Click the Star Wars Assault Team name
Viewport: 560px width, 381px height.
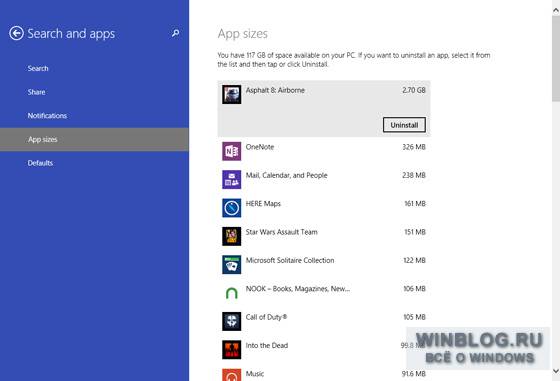pos(281,232)
